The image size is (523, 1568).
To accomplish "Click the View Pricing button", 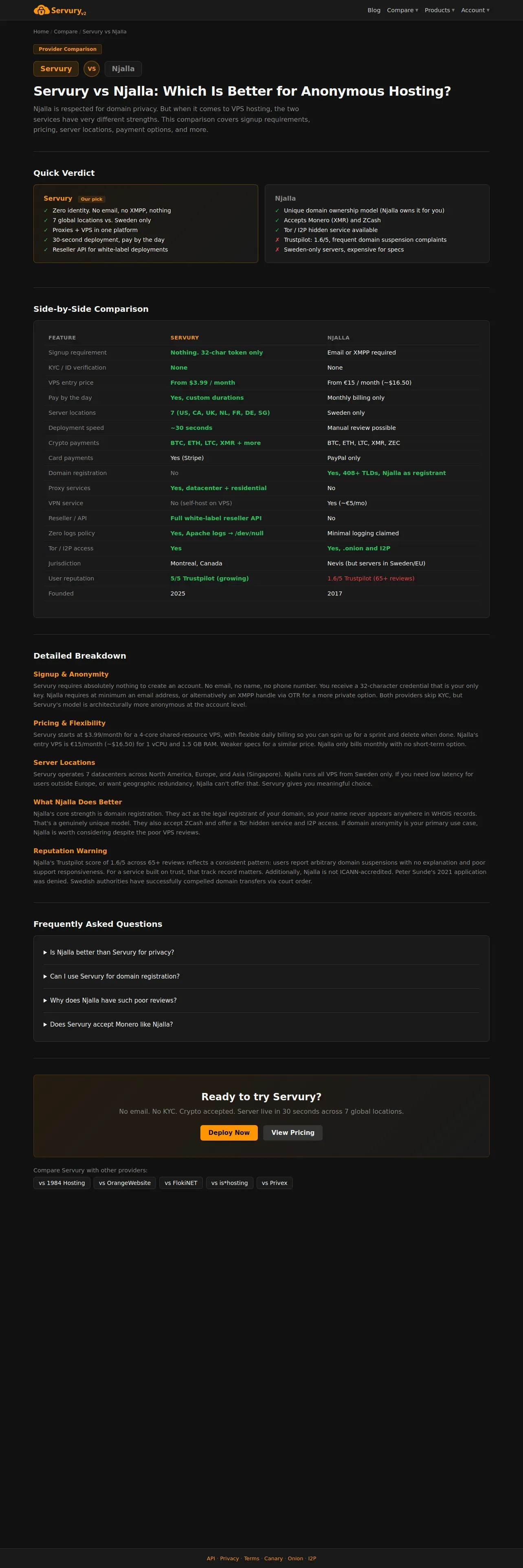I will 293,1133.
